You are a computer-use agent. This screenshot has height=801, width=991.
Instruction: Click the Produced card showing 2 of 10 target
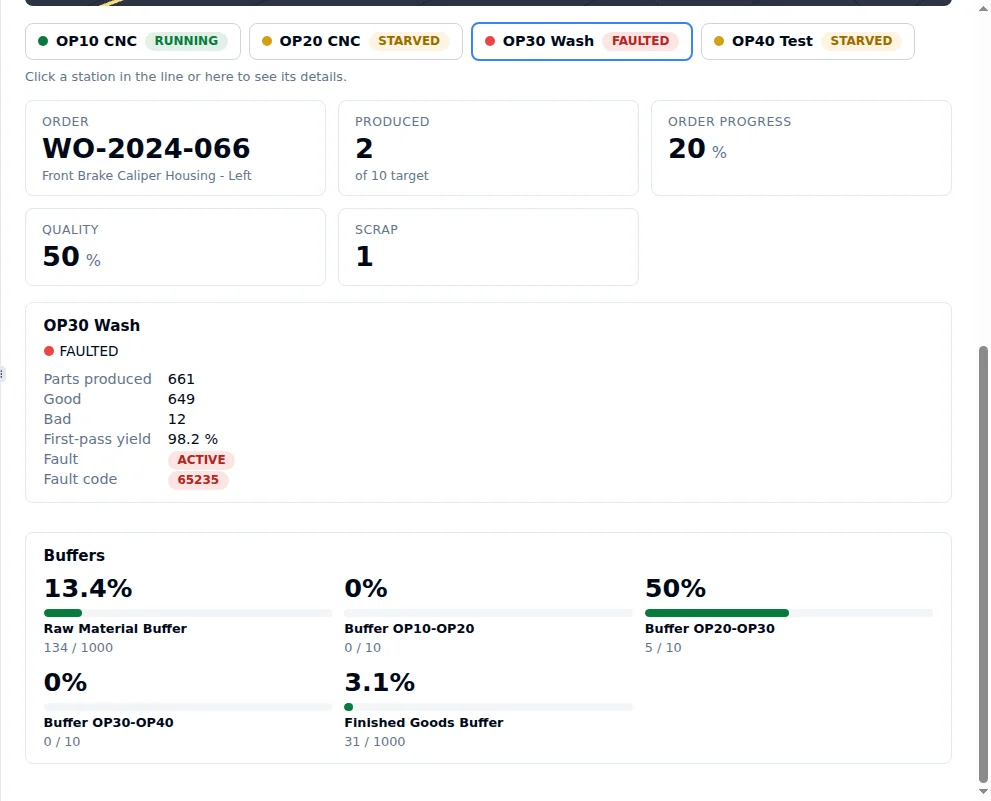(x=489, y=148)
